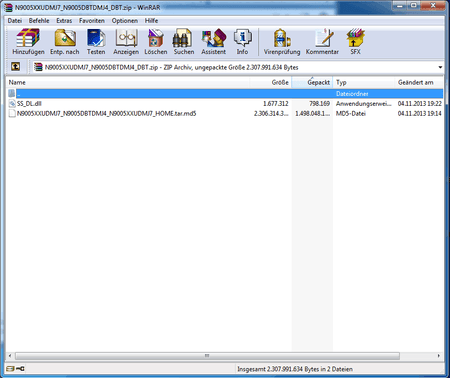This screenshot has height=378, width=450.
Task: Sort by the Größe column header
Action: point(270,82)
